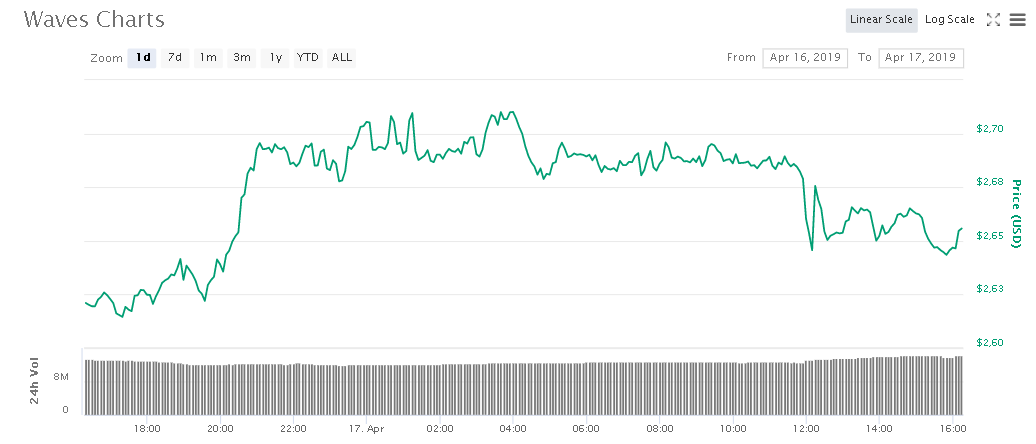The image size is (1036, 444).
Task: Switch chart to Linear Scale
Action: (881, 19)
